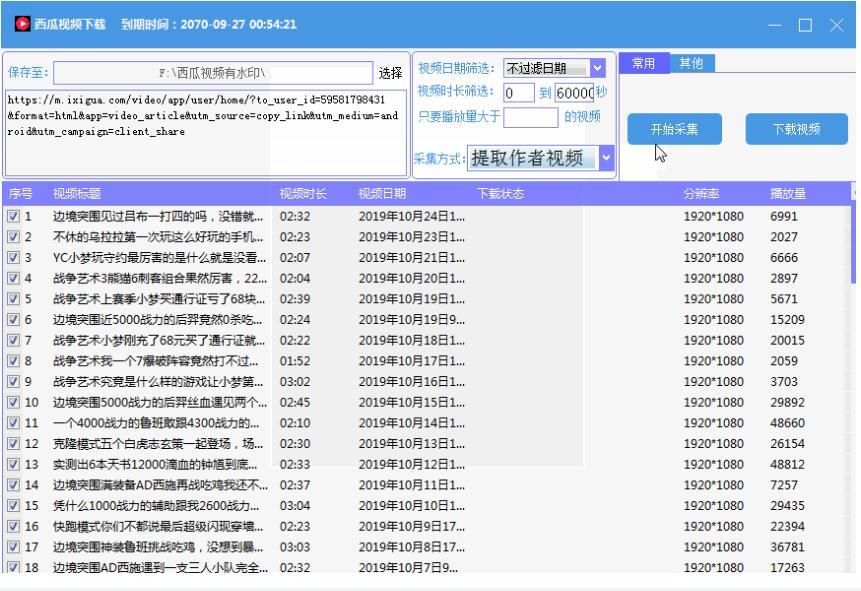
Task: Click the date 2019年10月9日17 in row 16
Action: [x=411, y=527]
